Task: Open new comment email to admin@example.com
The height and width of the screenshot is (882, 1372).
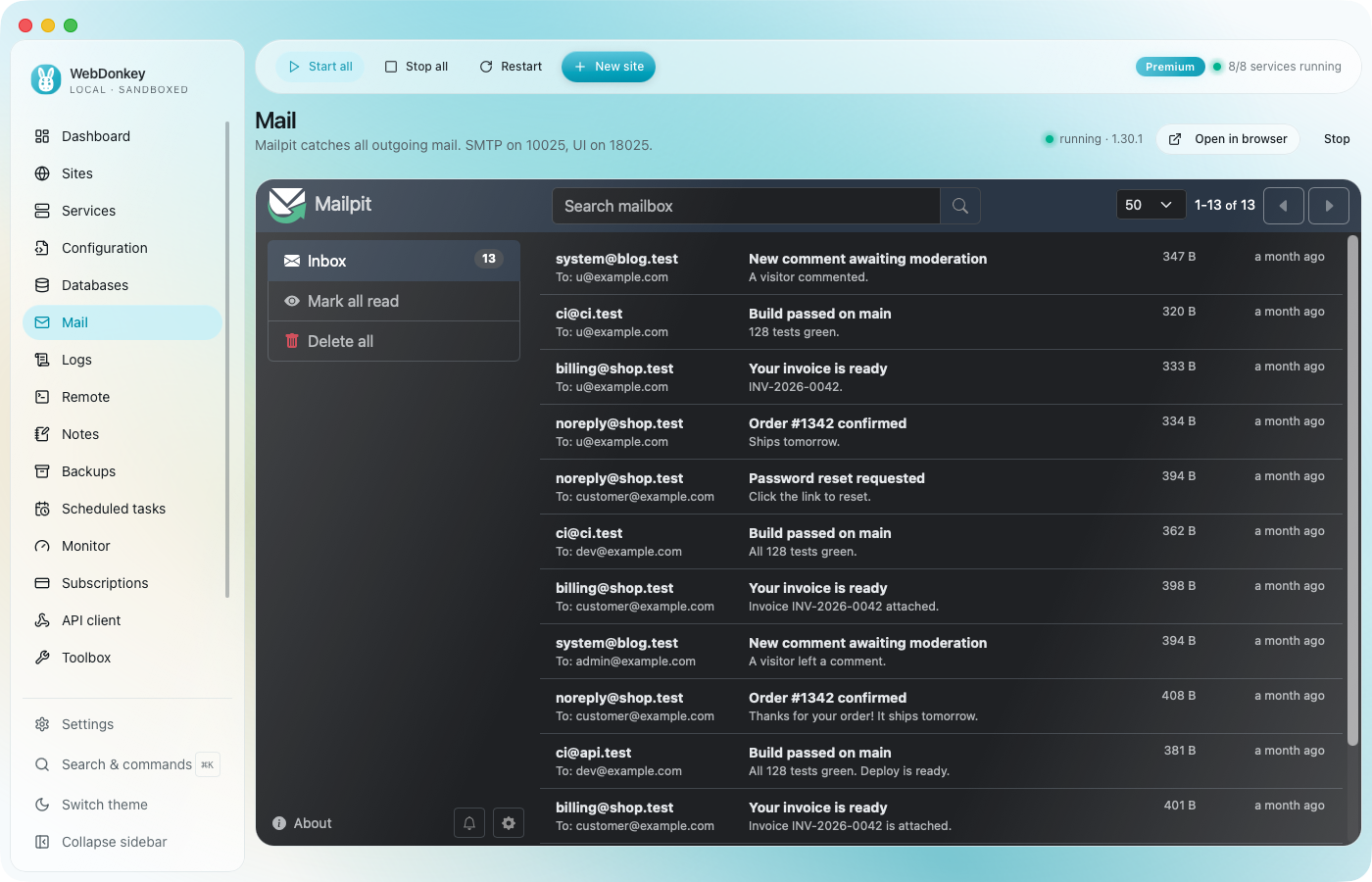Action: [x=943, y=652]
